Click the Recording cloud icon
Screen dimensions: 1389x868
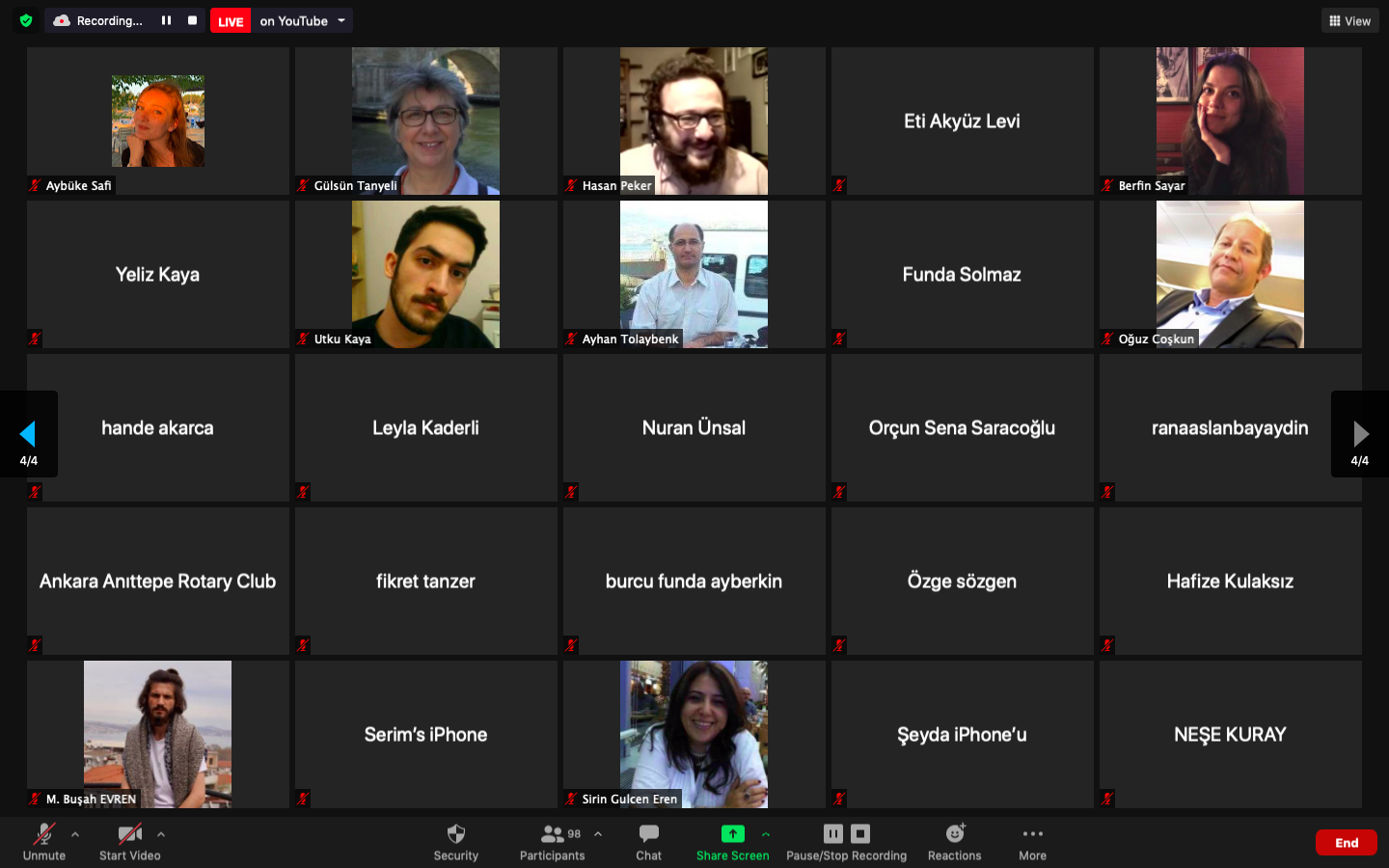[x=62, y=20]
